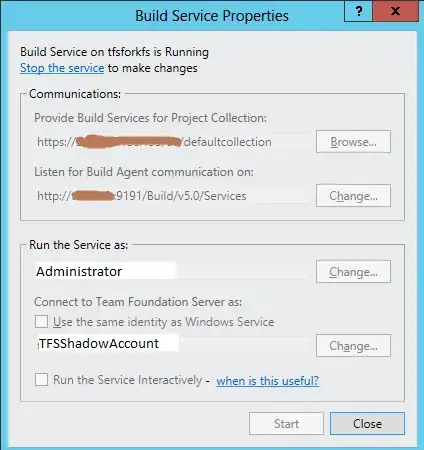Click the Stop the service link
The height and width of the screenshot is (450, 424).
point(62,68)
